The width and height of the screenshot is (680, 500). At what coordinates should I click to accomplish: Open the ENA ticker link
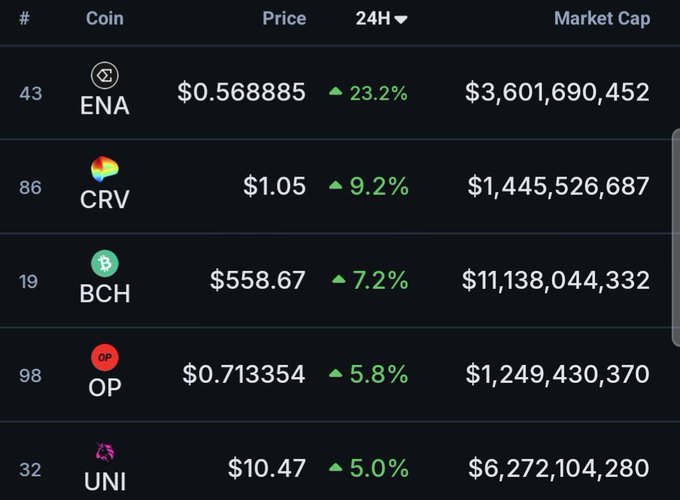coord(105,105)
